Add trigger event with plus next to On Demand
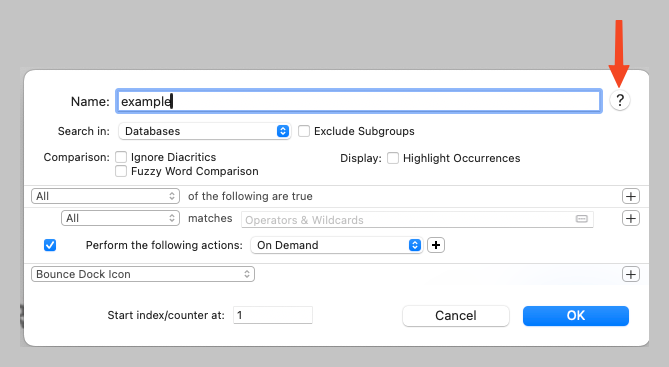Image resolution: width=669 pixels, height=367 pixels. pyautogui.click(x=436, y=245)
